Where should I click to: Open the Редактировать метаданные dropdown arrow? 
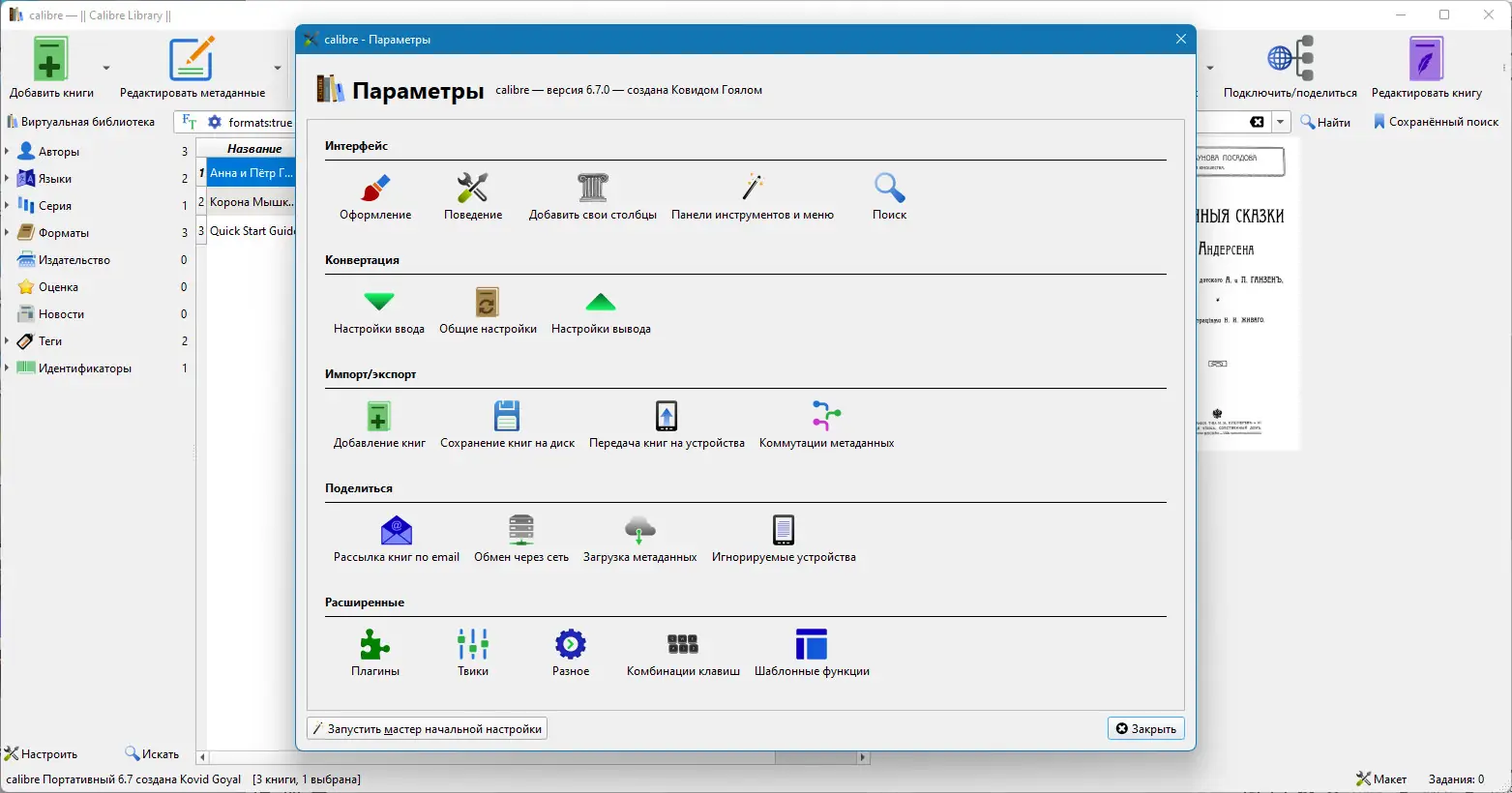[278, 68]
